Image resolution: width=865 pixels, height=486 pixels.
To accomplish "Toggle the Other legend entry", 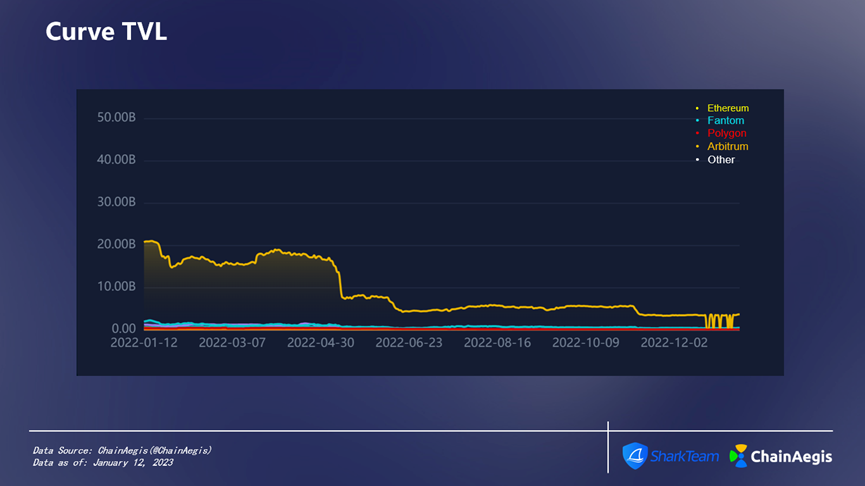I will click(x=716, y=159).
